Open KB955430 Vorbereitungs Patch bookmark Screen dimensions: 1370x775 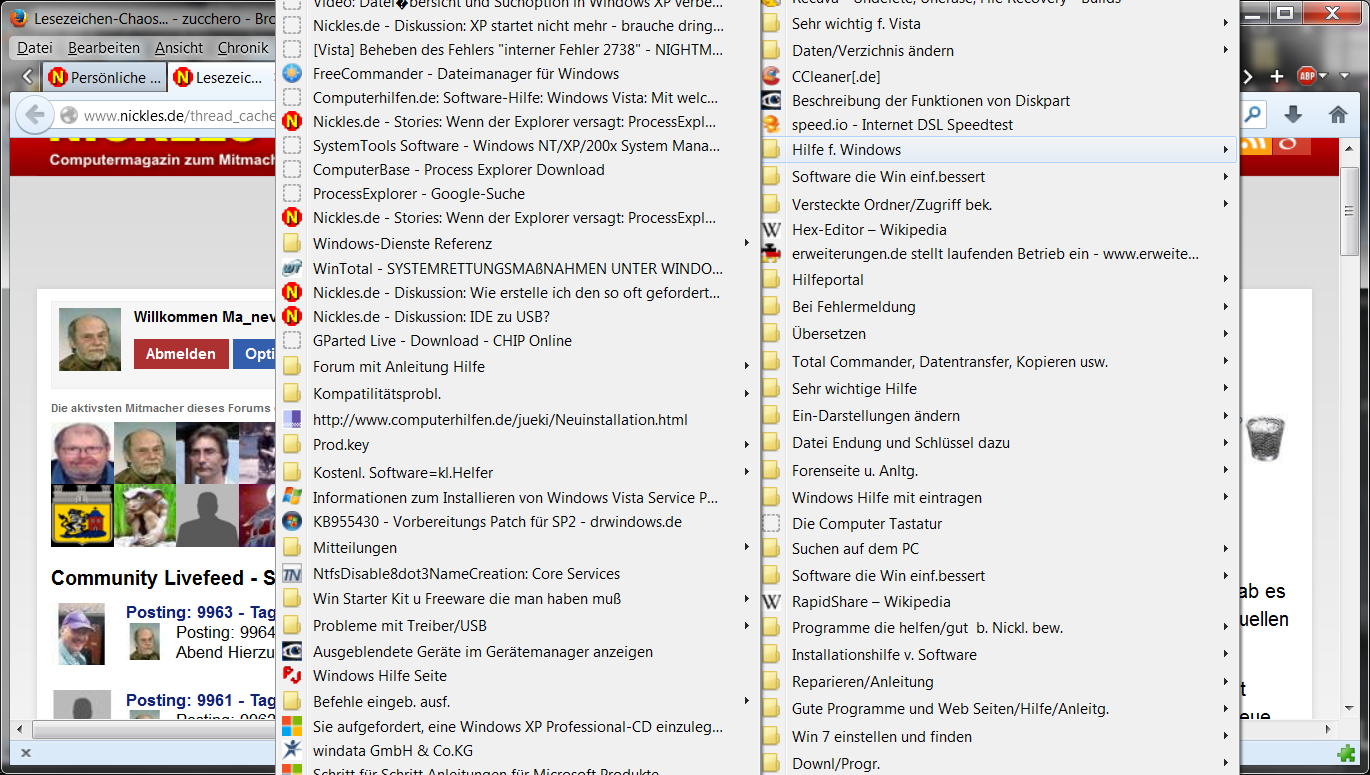coord(516,522)
